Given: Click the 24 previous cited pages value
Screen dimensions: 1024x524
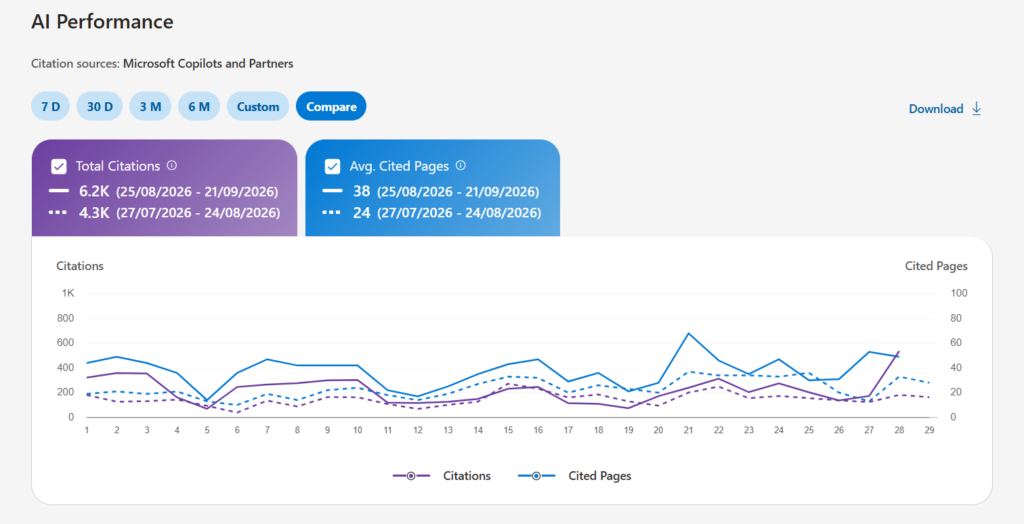Looking at the screenshot, I should tap(362, 212).
